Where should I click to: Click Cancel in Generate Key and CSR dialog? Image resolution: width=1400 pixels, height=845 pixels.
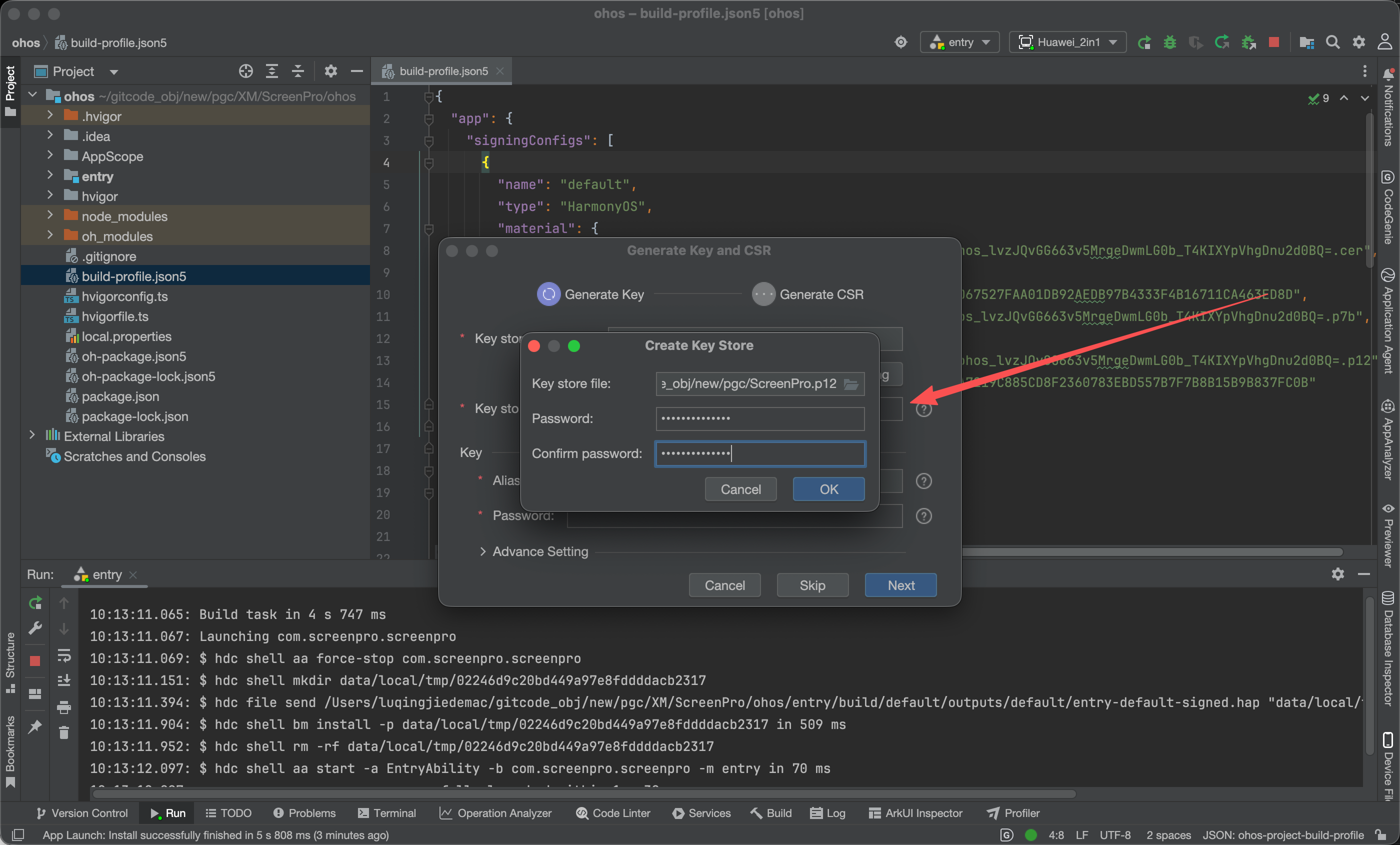pos(724,585)
